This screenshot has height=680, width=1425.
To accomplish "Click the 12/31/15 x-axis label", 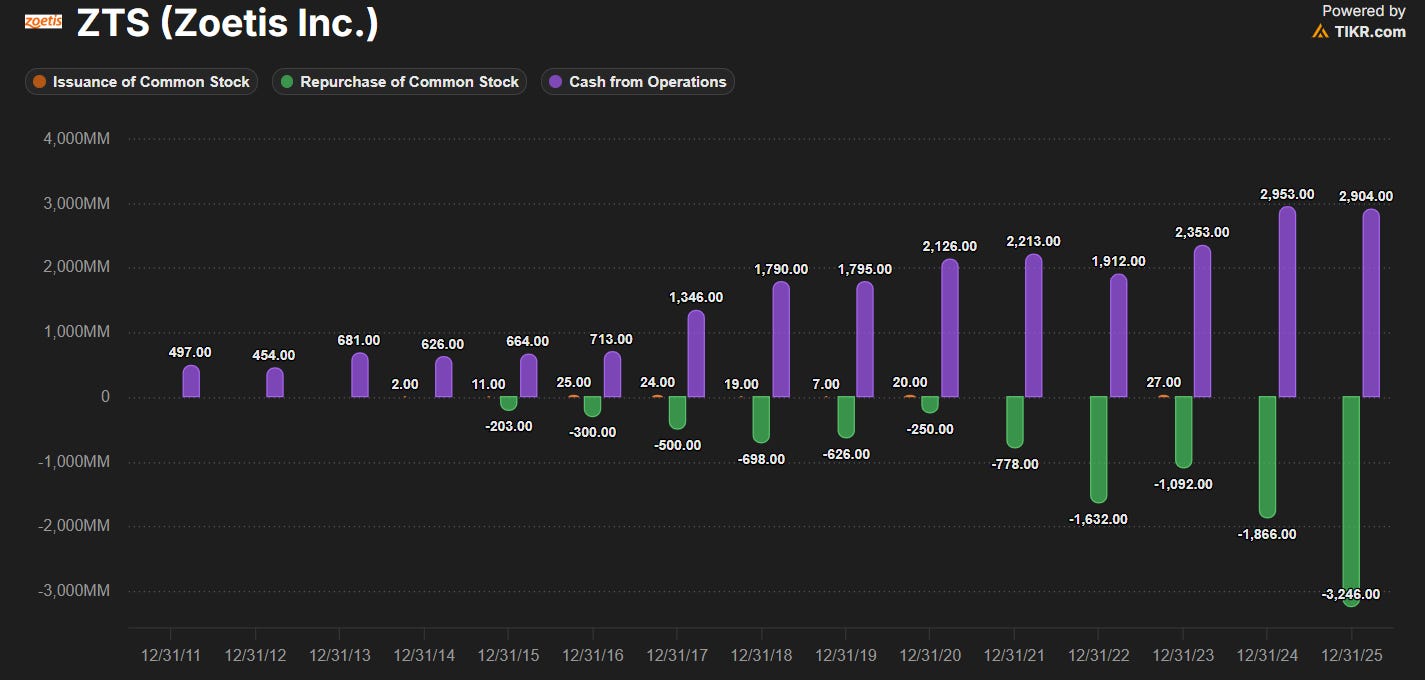I will click(508, 656).
